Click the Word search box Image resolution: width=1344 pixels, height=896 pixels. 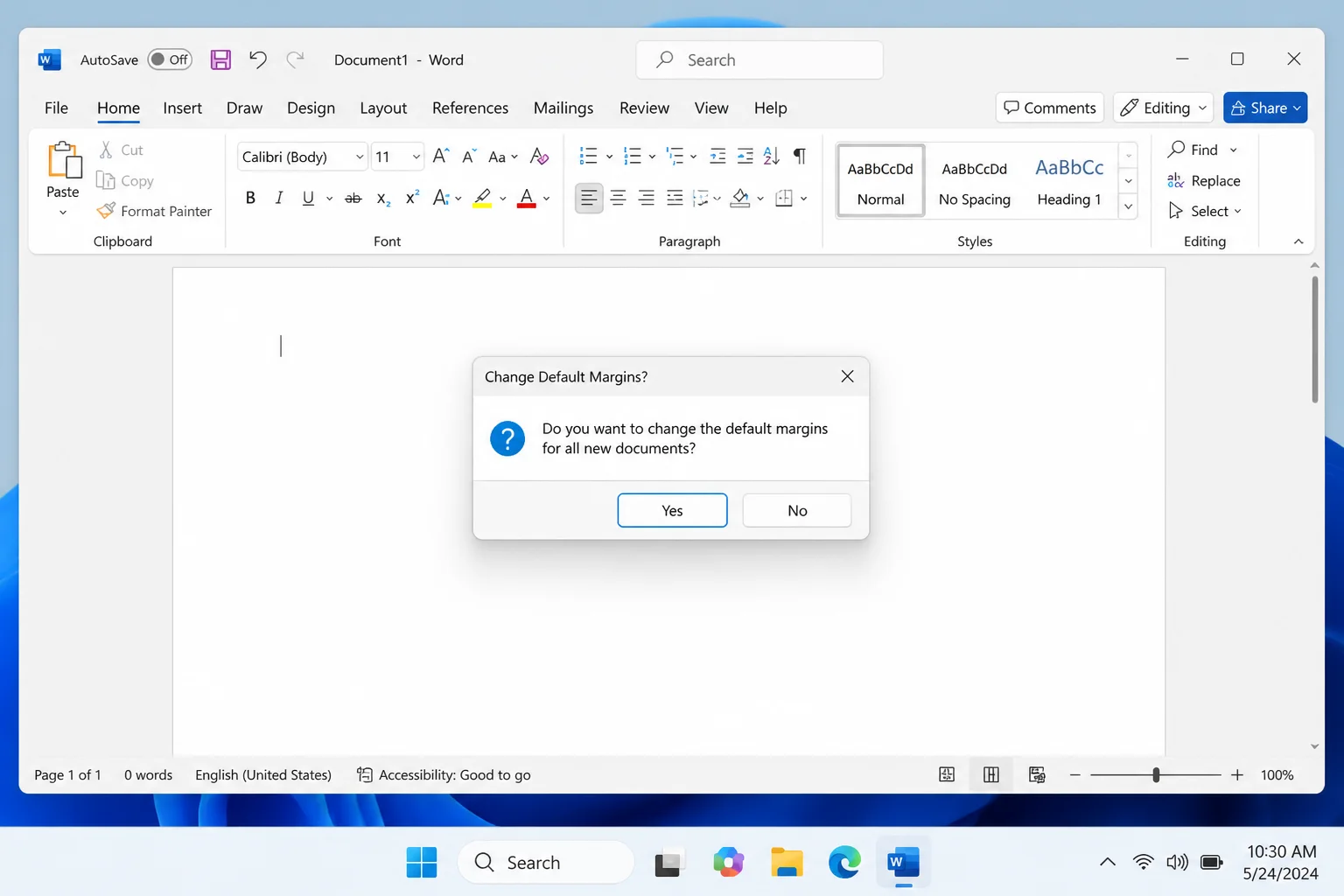[759, 59]
